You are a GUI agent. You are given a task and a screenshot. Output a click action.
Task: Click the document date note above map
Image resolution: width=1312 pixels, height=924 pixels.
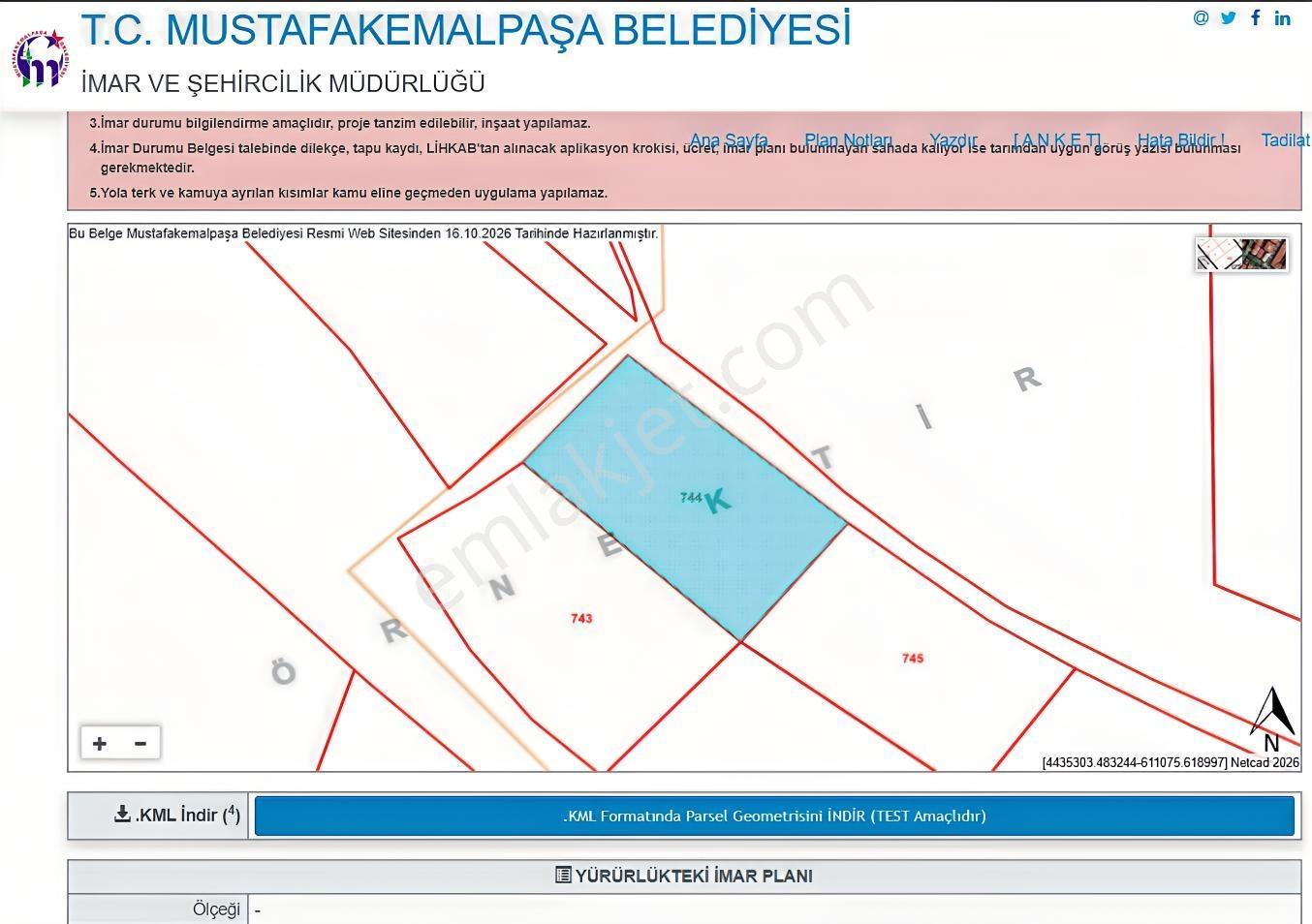[x=363, y=233]
